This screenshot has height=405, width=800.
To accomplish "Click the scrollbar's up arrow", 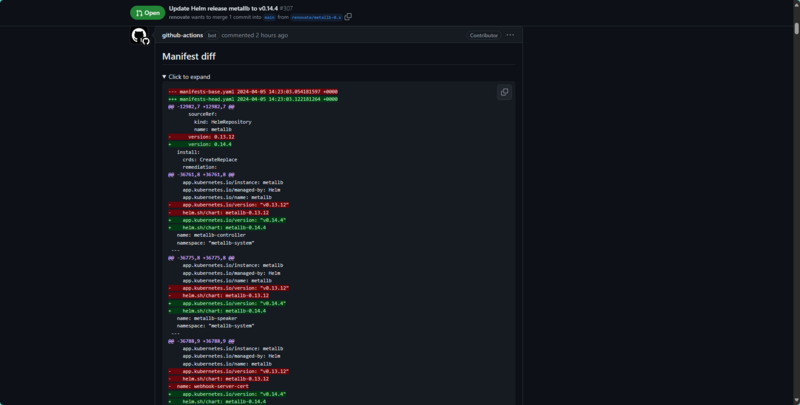I will [796, 4].
